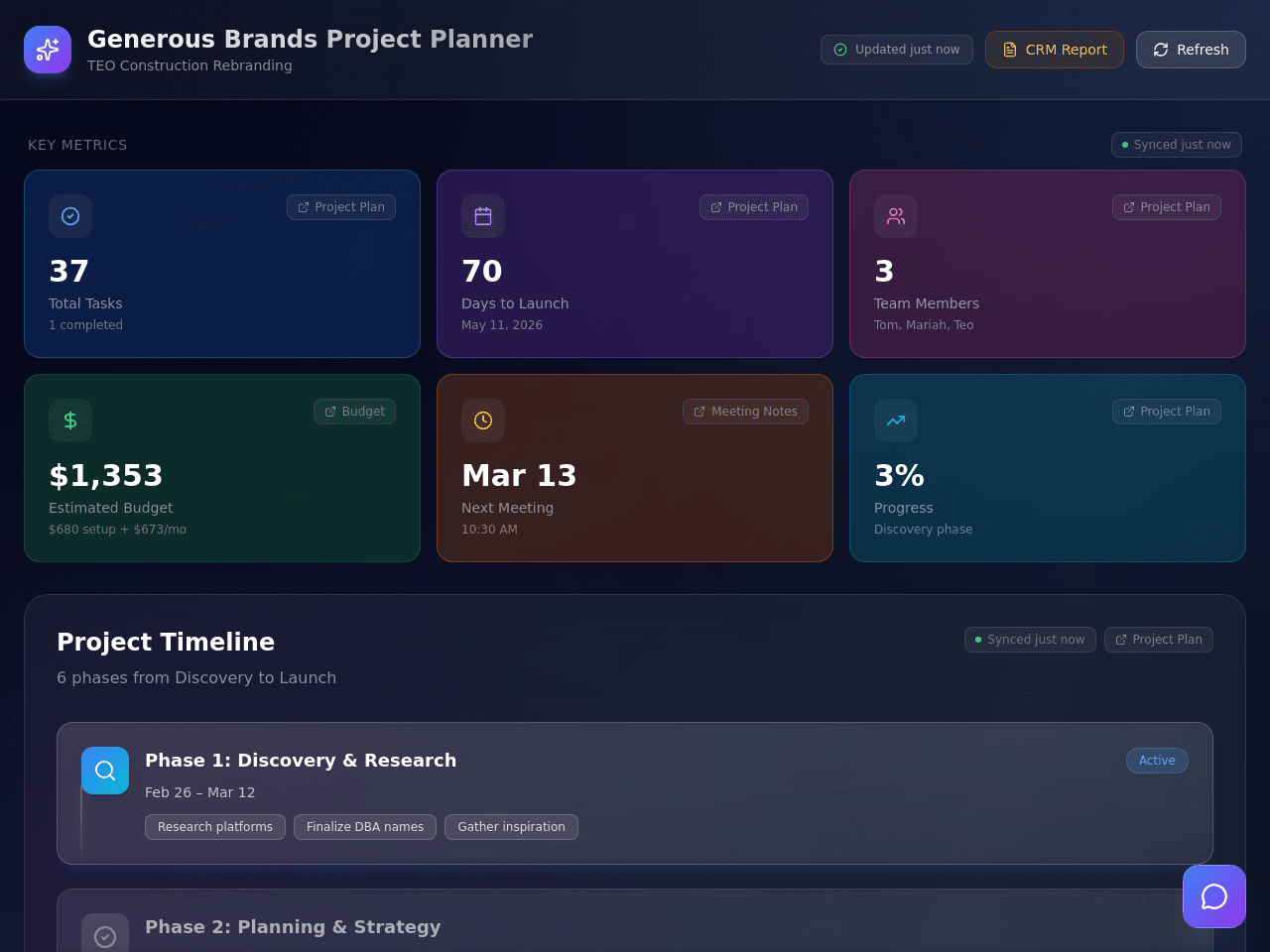Click the May 11, 2026 launch date text

coord(502,325)
